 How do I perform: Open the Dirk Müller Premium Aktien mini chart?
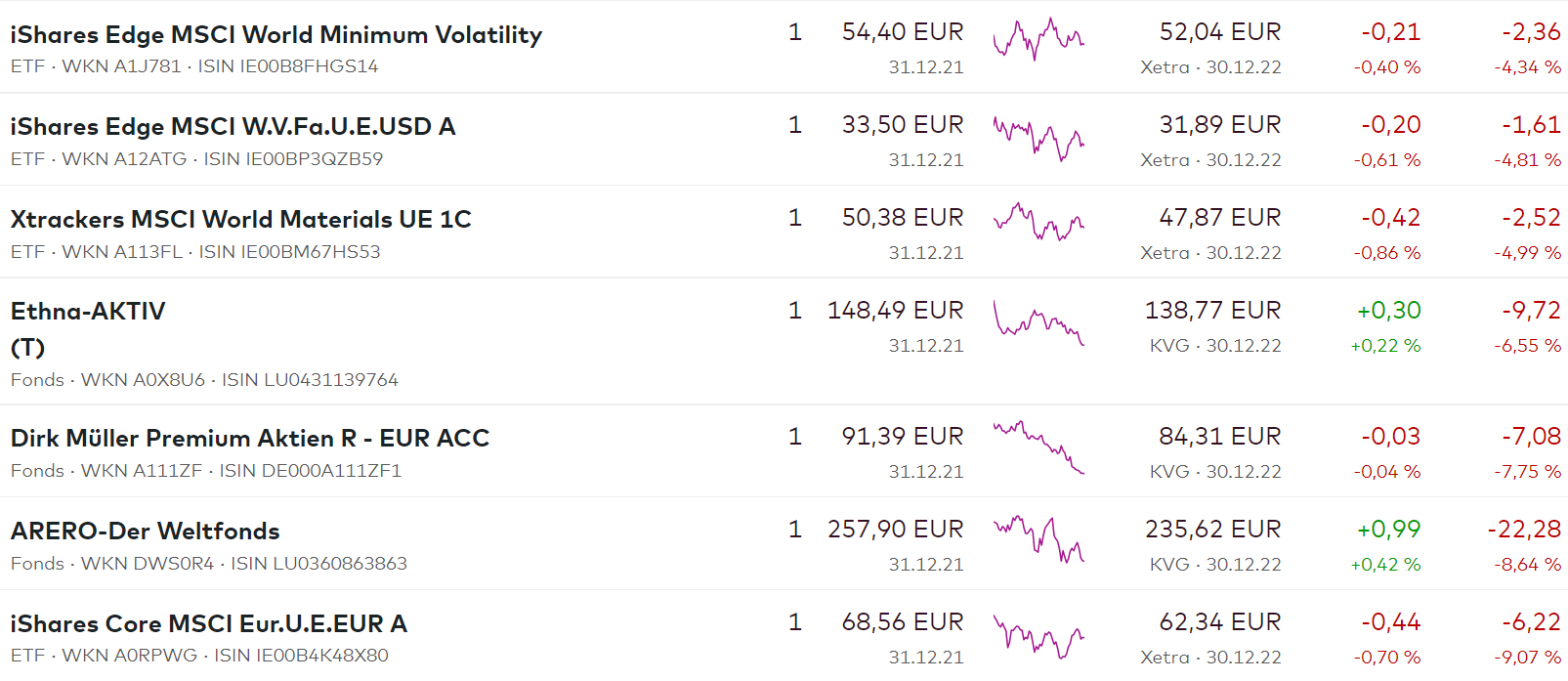(x=1038, y=447)
